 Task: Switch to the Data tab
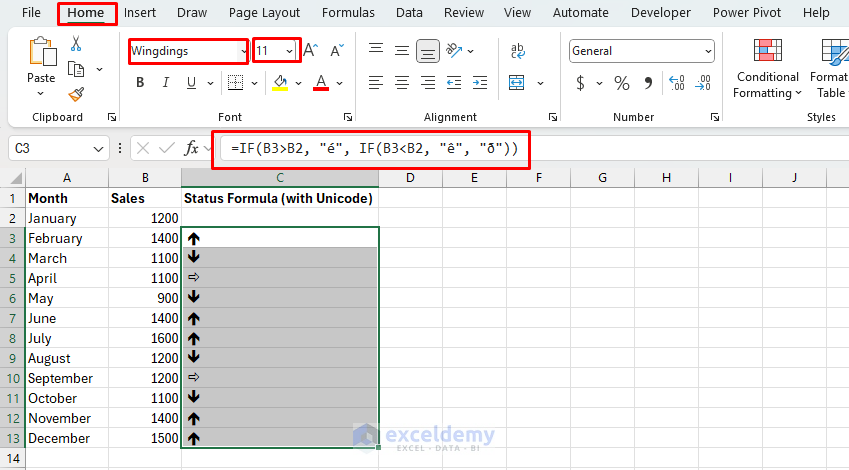coord(409,12)
